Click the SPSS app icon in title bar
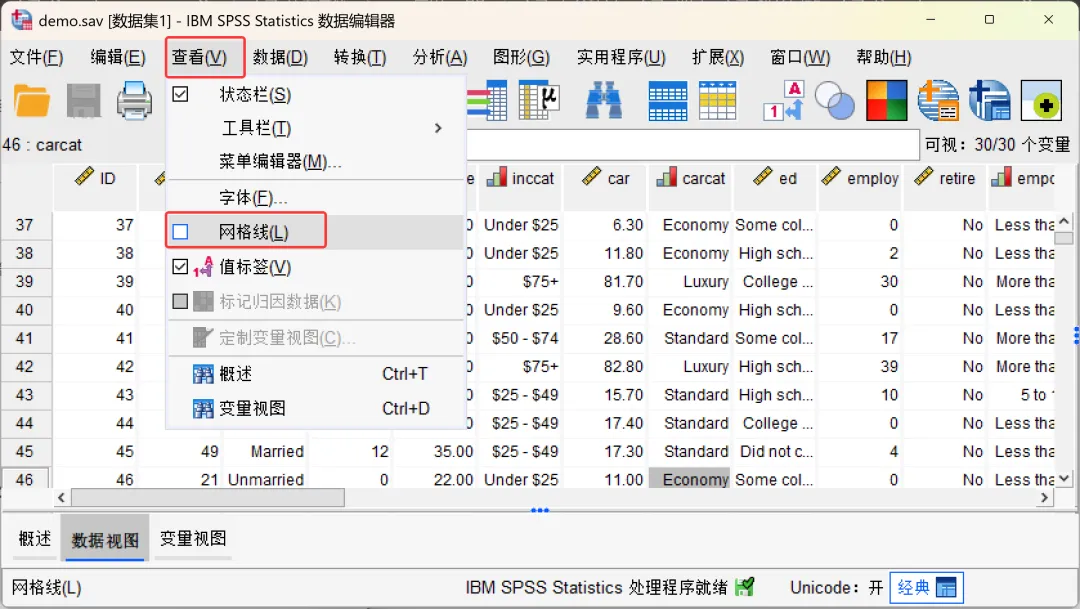 pyautogui.click(x=21, y=20)
